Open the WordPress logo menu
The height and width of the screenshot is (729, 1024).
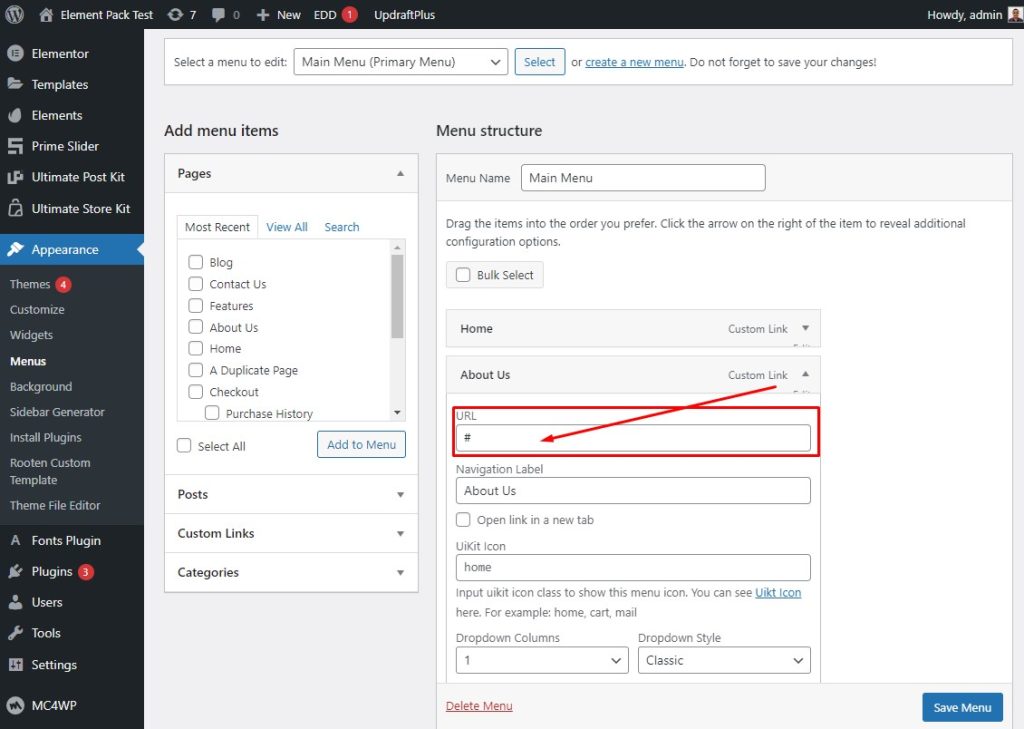pos(14,14)
